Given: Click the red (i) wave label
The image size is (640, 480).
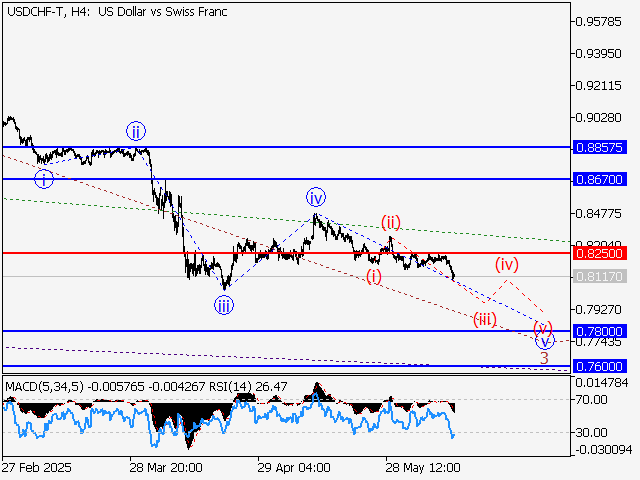Looking at the screenshot, I should pyautogui.click(x=373, y=276).
